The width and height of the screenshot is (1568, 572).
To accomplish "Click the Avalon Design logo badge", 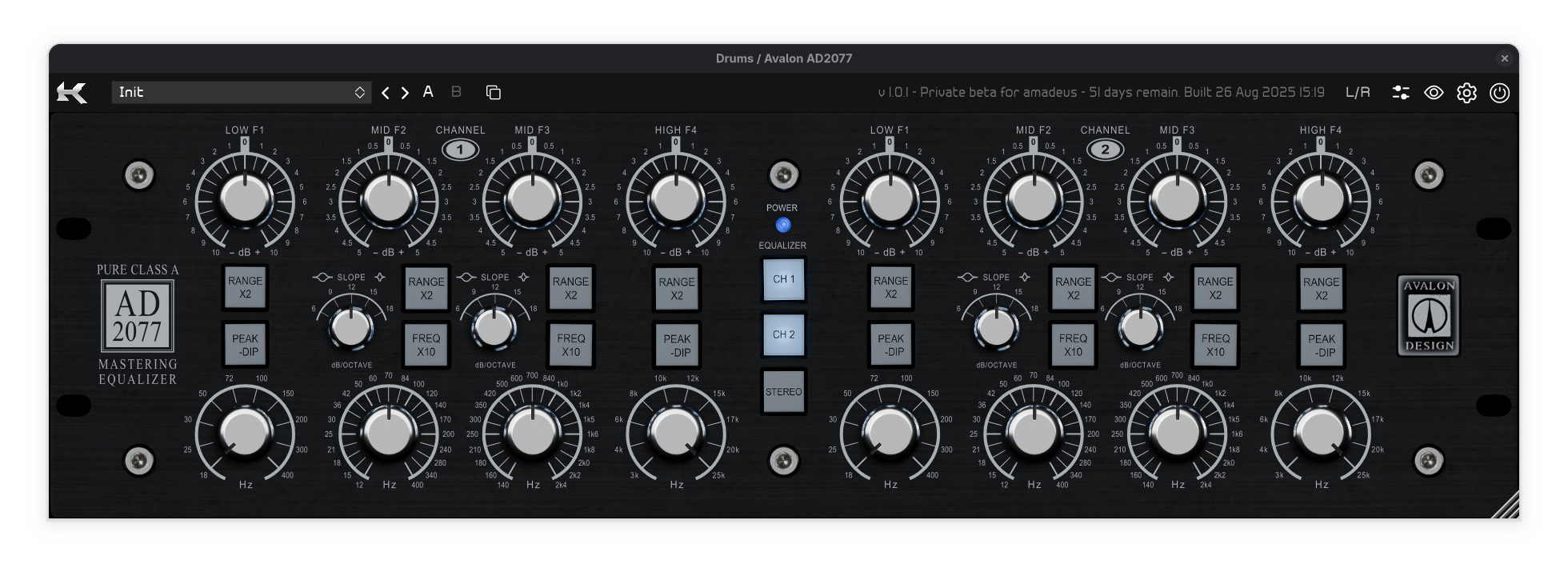I will pyautogui.click(x=1429, y=316).
